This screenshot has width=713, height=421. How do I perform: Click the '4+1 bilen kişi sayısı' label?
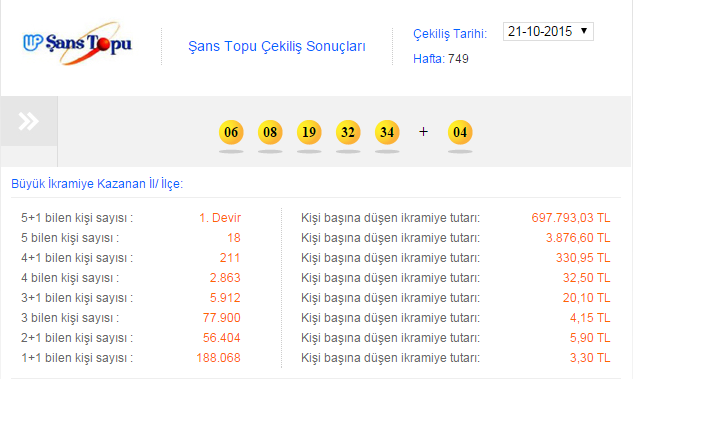(77, 258)
